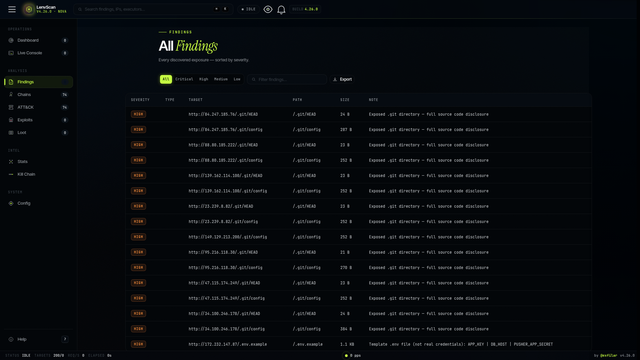Click the '1.1 KB' size cell
Screen dimensions: 640x360
click(347, 344)
